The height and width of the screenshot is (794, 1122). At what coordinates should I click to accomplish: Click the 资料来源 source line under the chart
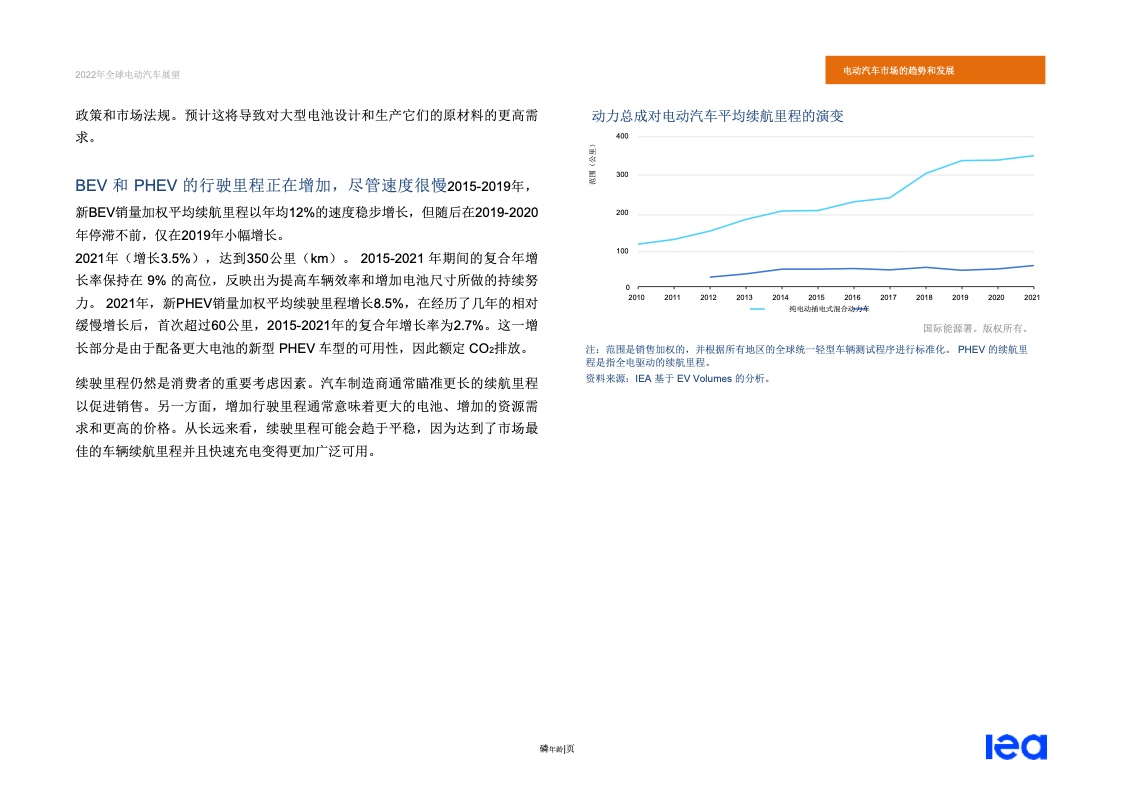coord(677,379)
